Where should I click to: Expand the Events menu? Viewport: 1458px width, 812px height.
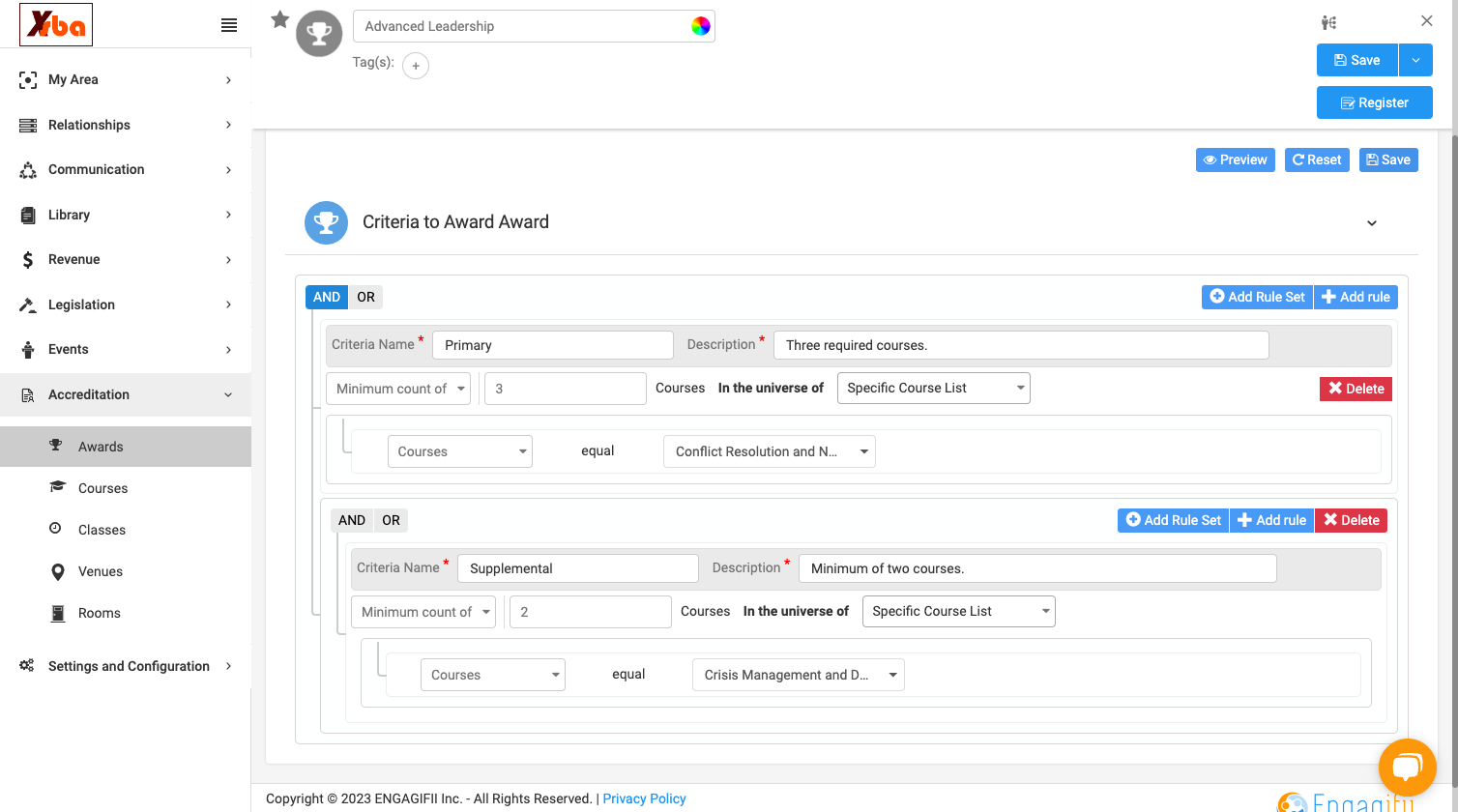[126, 350]
